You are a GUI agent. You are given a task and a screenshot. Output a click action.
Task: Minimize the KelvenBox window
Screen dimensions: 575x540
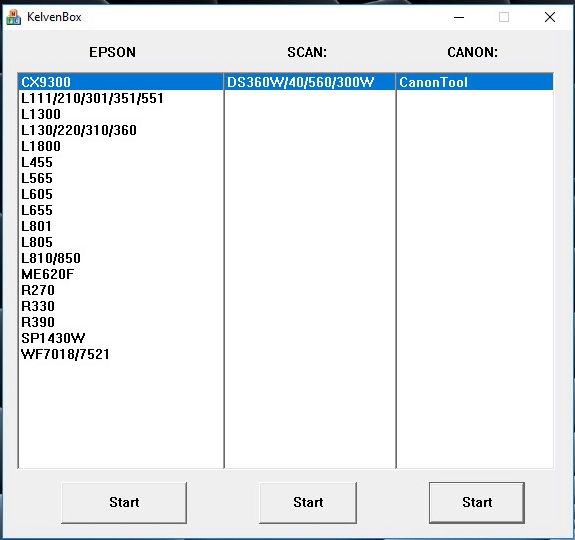tap(459, 17)
